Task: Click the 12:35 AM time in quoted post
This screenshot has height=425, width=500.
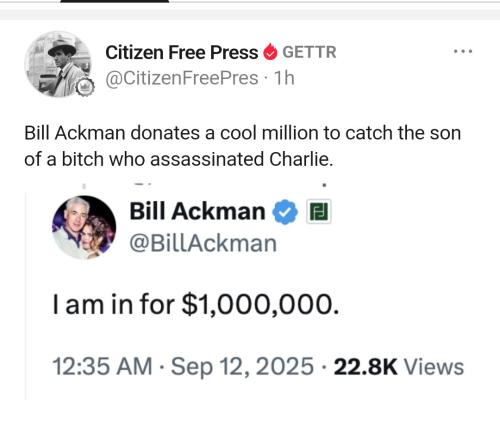Action: 102,366
